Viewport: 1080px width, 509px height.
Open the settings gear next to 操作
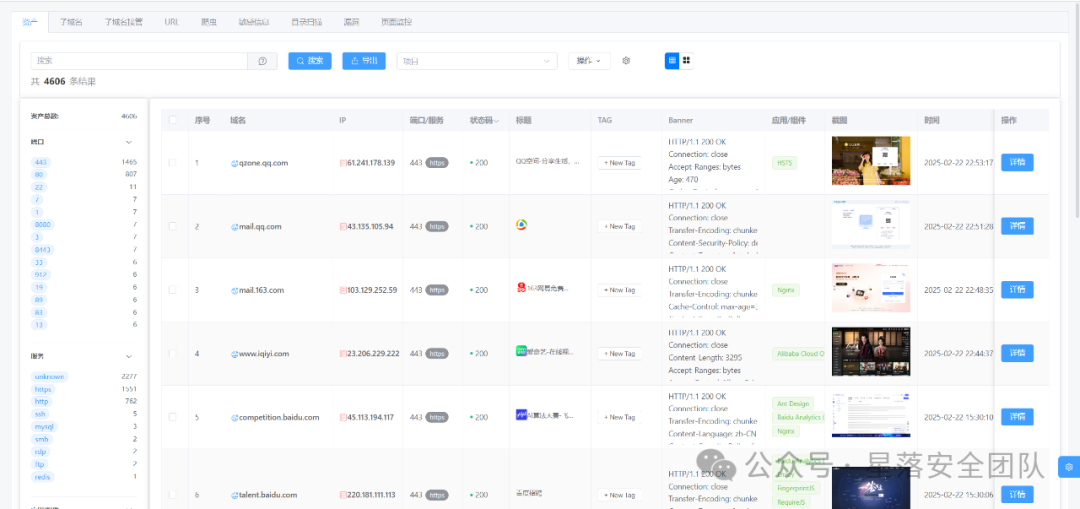coord(626,61)
